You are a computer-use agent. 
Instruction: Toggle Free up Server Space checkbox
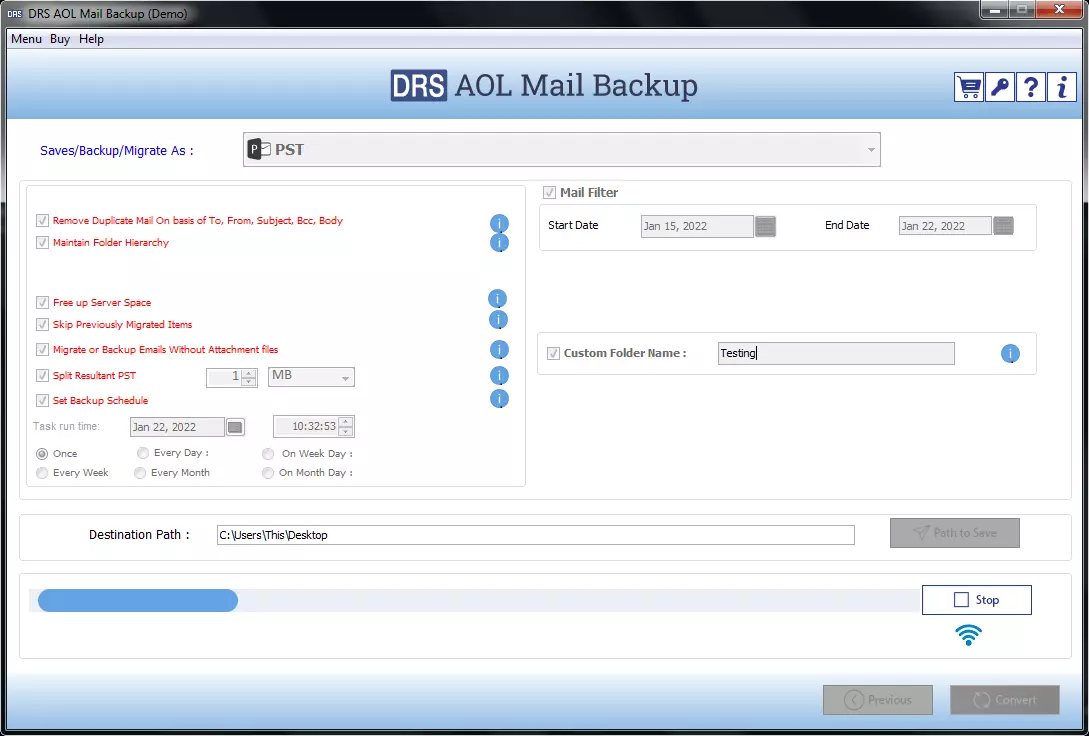pyautogui.click(x=42, y=303)
